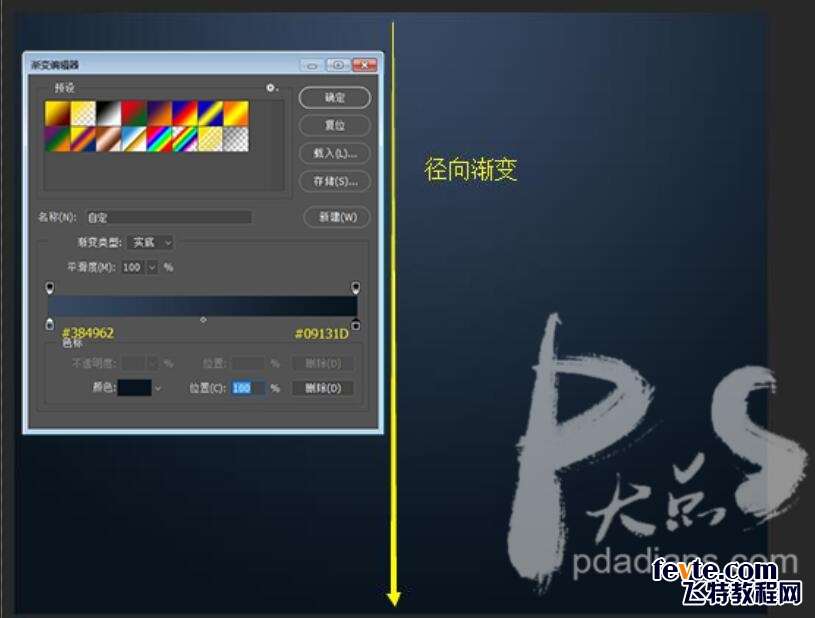Select the black to white gradient preset
This screenshot has width=815, height=618.
pos(109,113)
